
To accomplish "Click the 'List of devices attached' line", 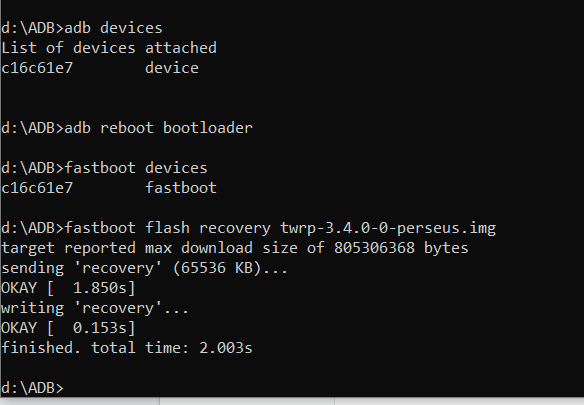I will point(109,48).
